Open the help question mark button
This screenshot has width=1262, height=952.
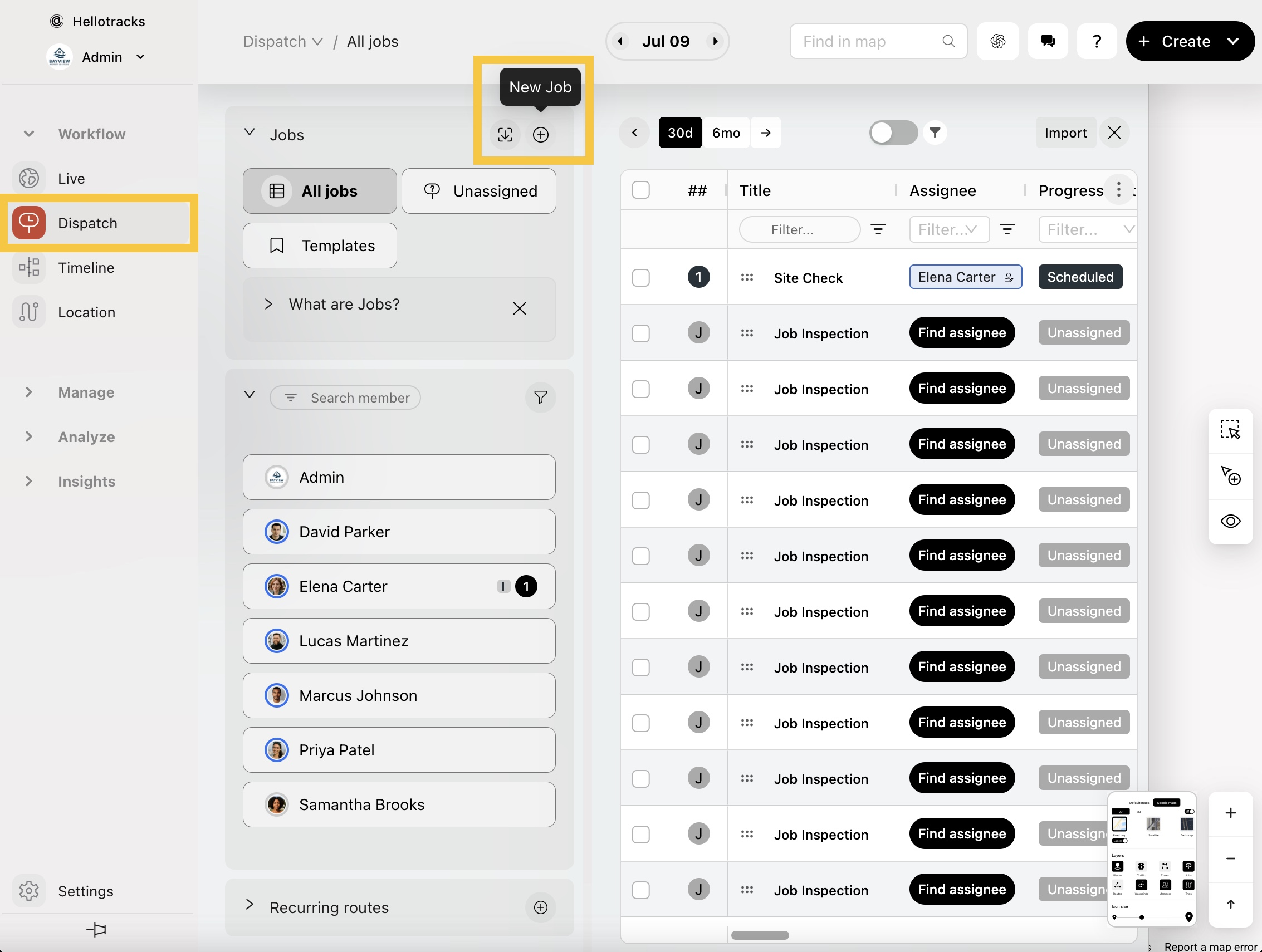click(1097, 41)
